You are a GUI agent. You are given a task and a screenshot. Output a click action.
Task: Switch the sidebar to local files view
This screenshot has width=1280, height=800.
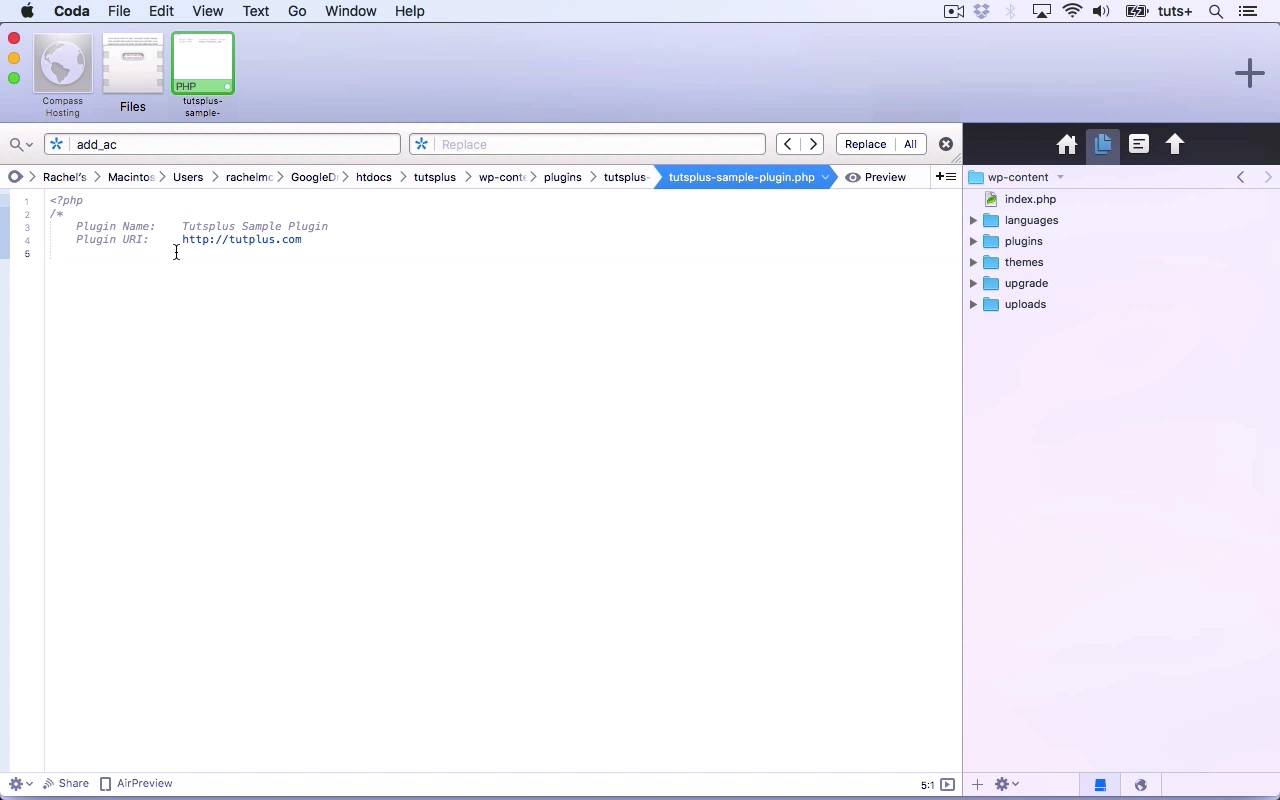(x=1100, y=785)
